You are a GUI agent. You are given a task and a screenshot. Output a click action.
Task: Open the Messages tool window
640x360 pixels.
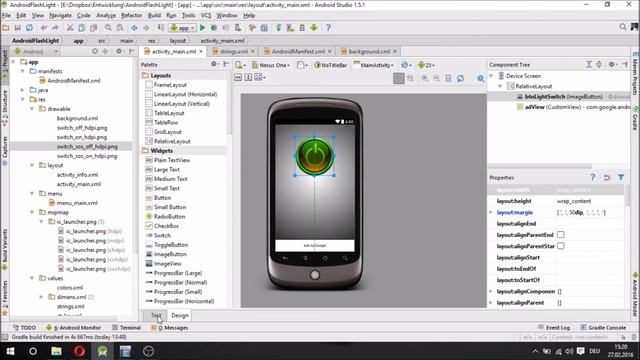point(169,327)
